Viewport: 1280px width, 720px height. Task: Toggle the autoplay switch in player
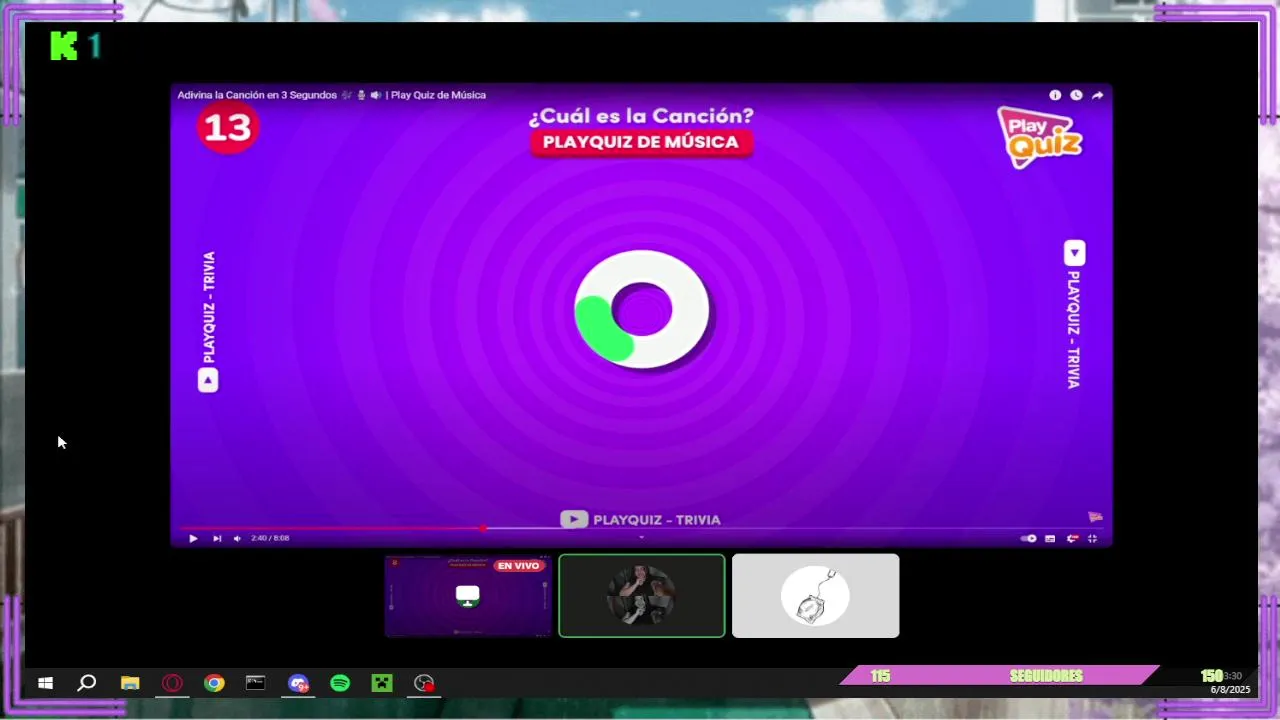coord(1028,538)
